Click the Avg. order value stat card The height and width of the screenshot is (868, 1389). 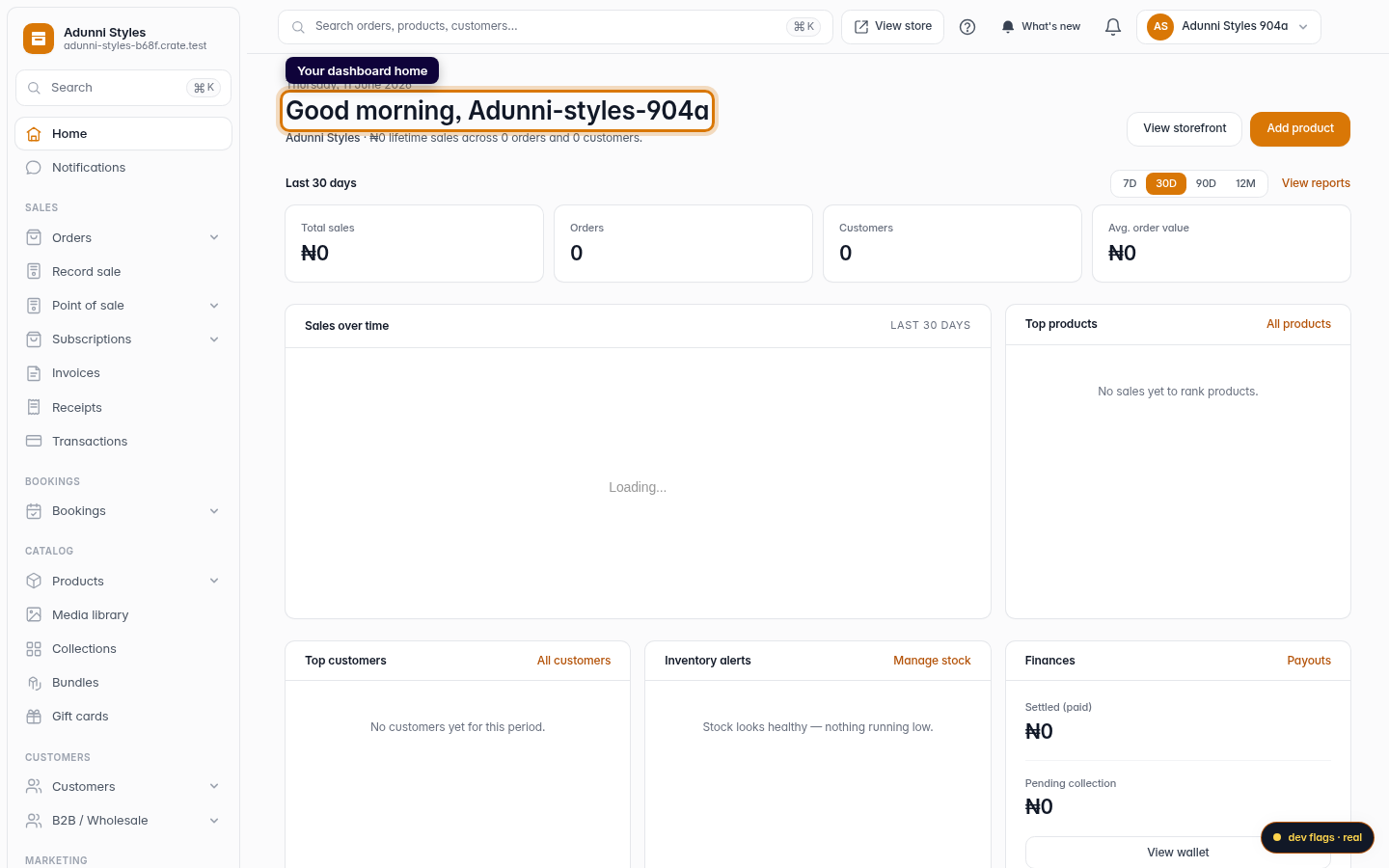[1221, 244]
